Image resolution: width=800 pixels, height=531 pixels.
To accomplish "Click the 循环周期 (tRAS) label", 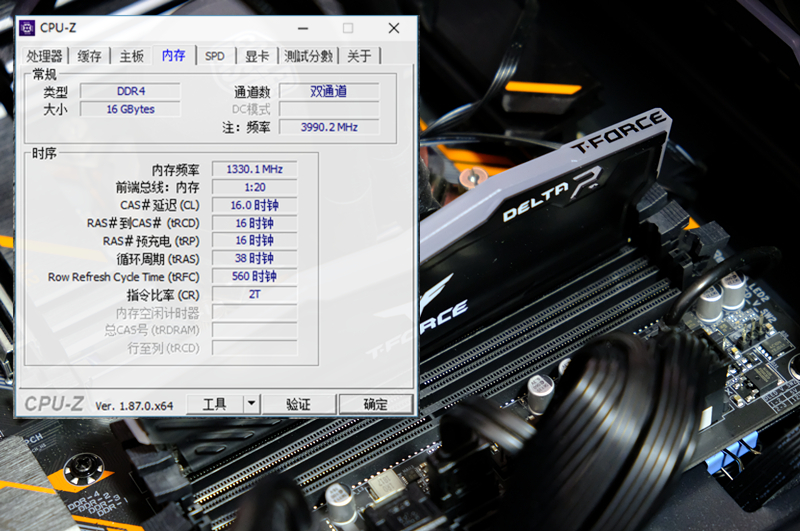I will 158,259.
